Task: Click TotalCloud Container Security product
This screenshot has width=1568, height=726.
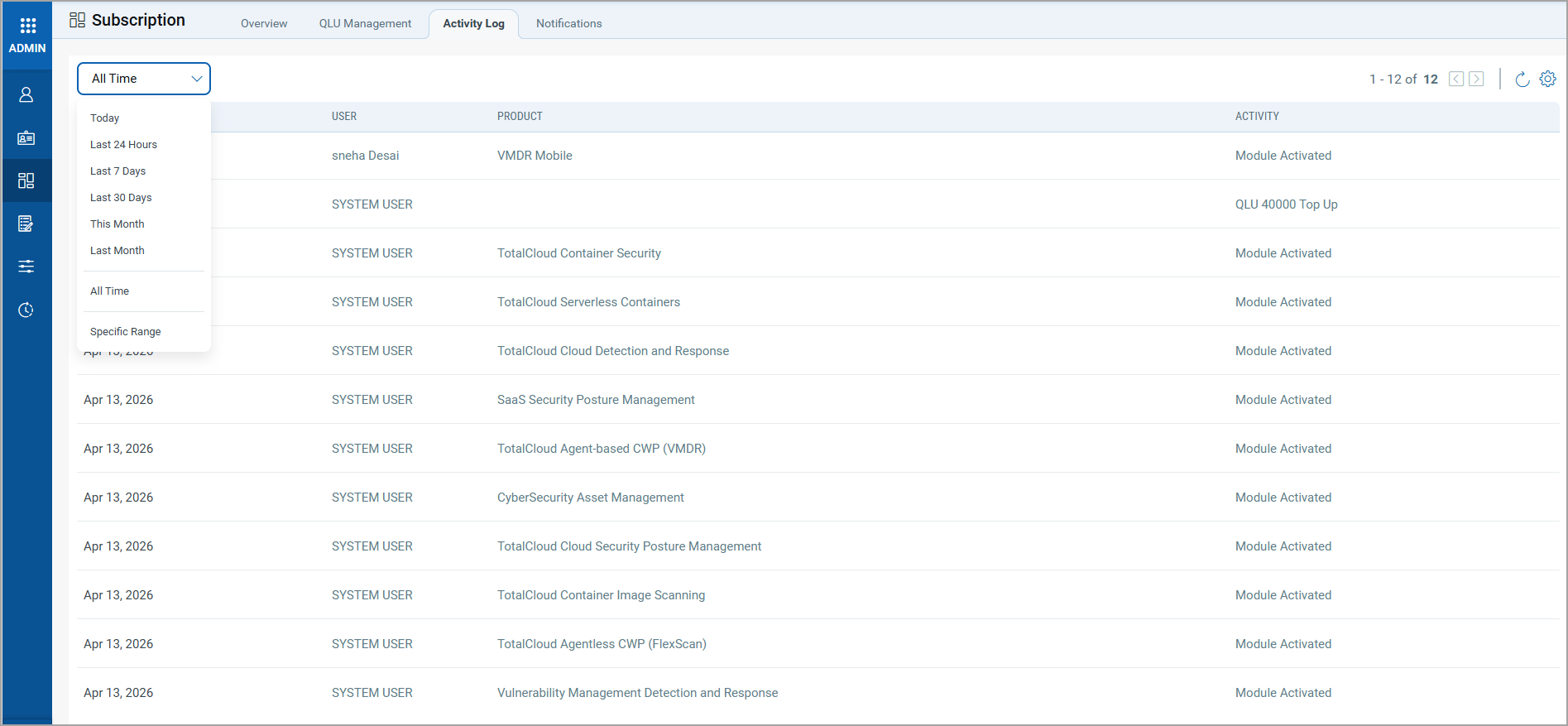Action: tap(579, 253)
